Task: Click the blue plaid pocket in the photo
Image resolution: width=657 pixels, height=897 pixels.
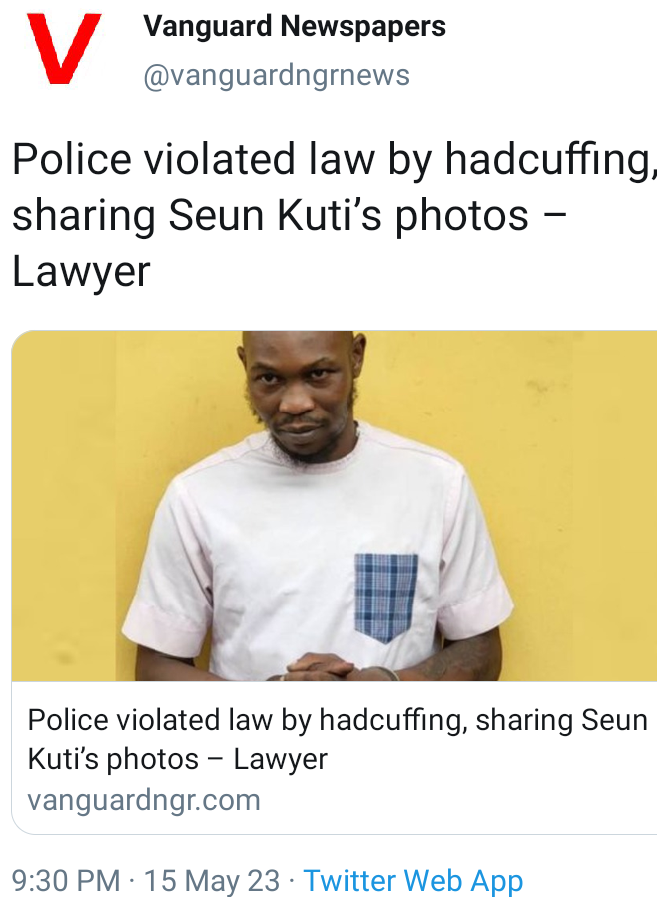Action: (386, 597)
